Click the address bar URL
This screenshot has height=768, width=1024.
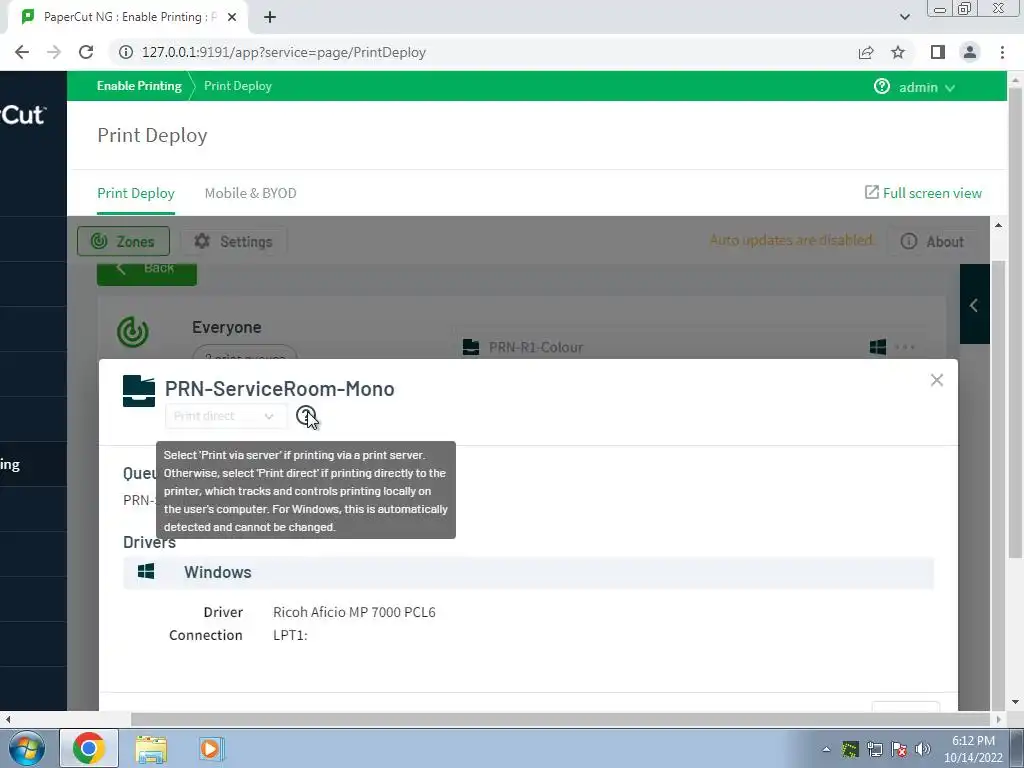click(283, 52)
